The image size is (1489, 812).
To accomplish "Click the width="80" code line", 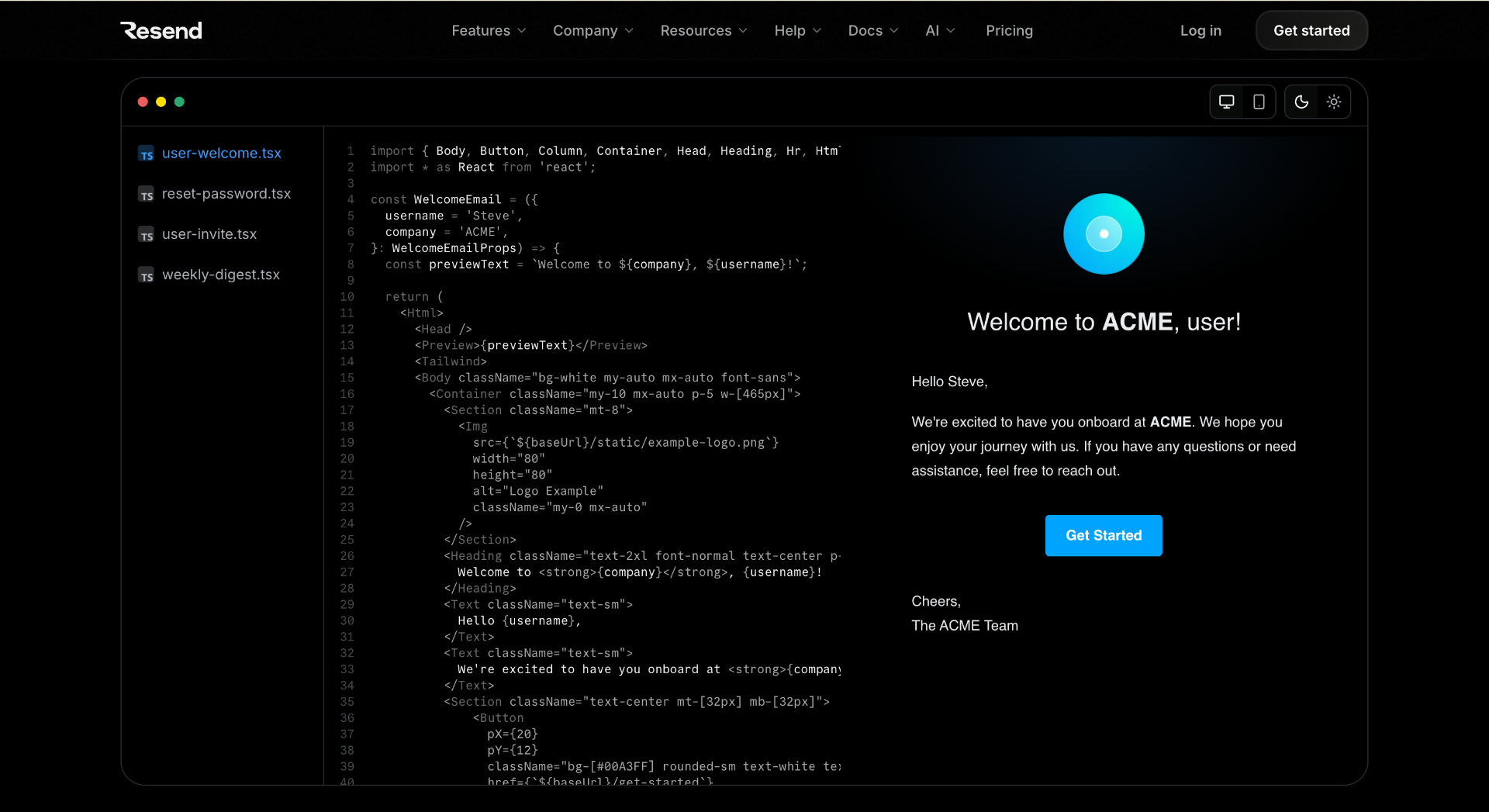I will [x=509, y=459].
